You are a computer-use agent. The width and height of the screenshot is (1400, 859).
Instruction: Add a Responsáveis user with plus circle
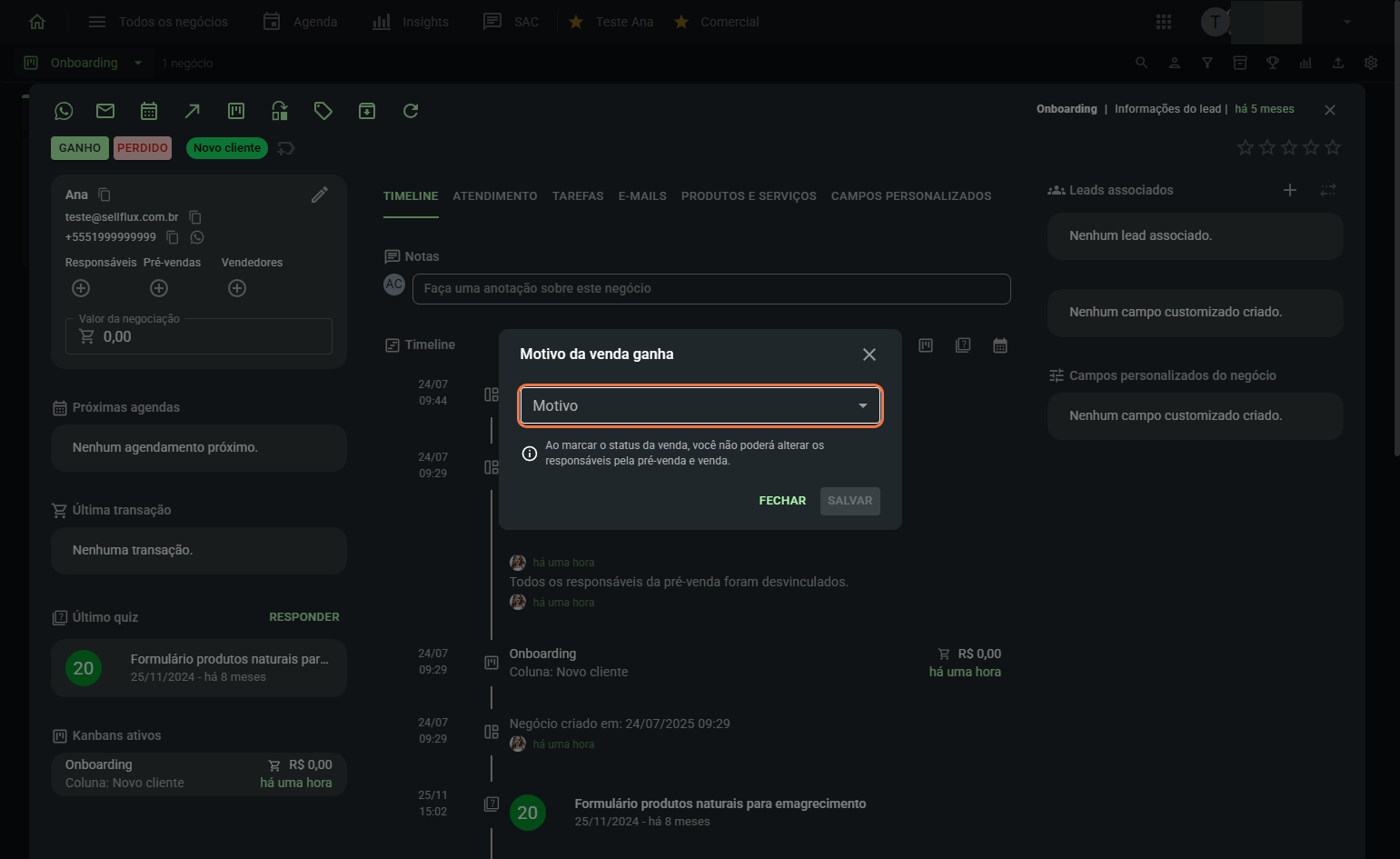81,288
